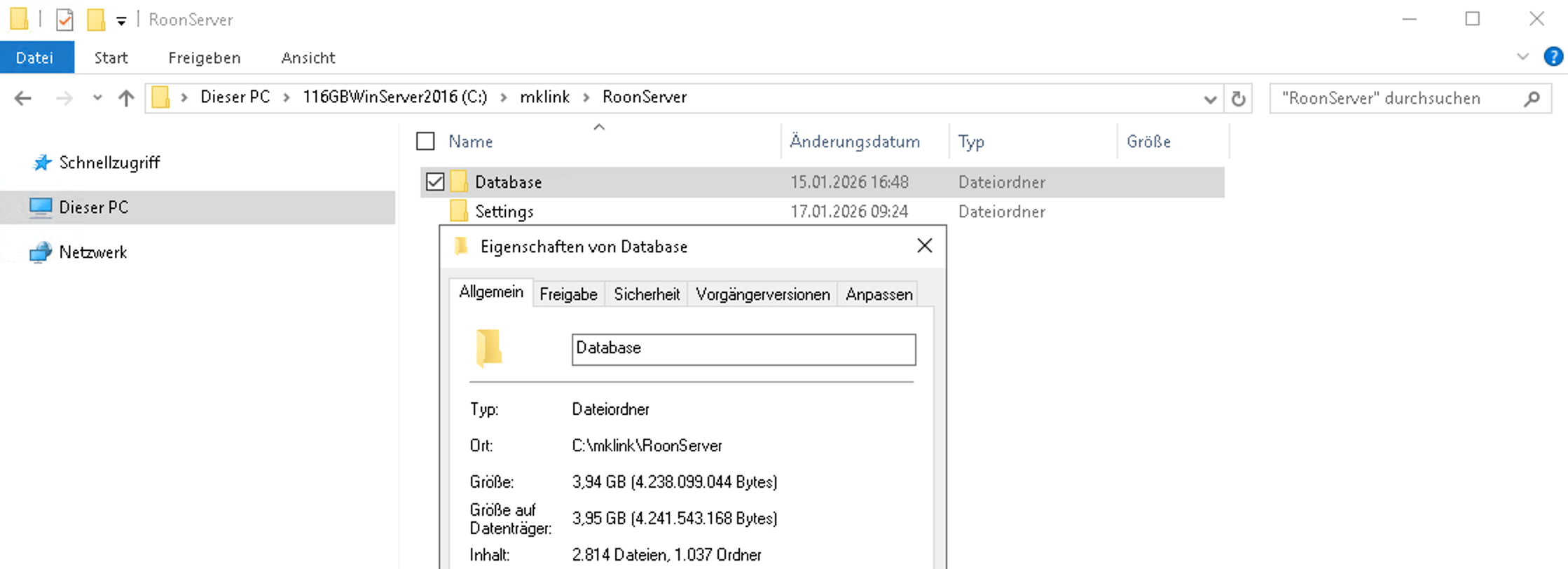1568x569 pixels.
Task: Click the Settings folder icon in list
Action: click(x=459, y=211)
